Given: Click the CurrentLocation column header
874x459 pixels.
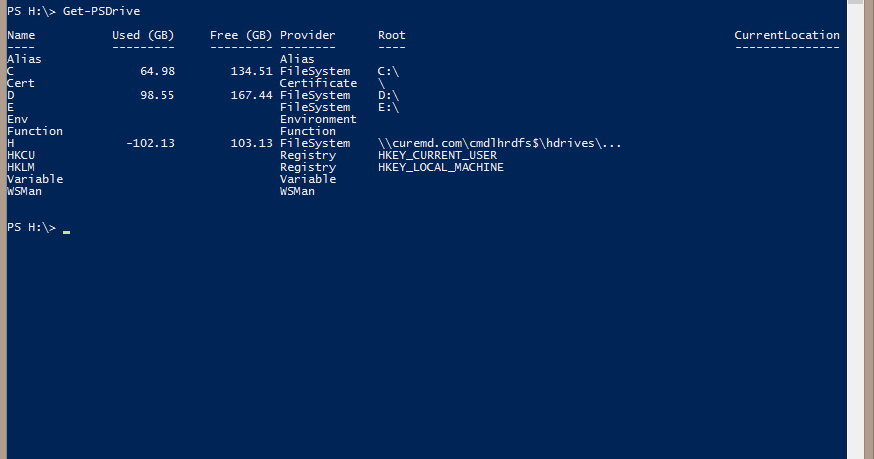Looking at the screenshot, I should pyautogui.click(x=786, y=35).
